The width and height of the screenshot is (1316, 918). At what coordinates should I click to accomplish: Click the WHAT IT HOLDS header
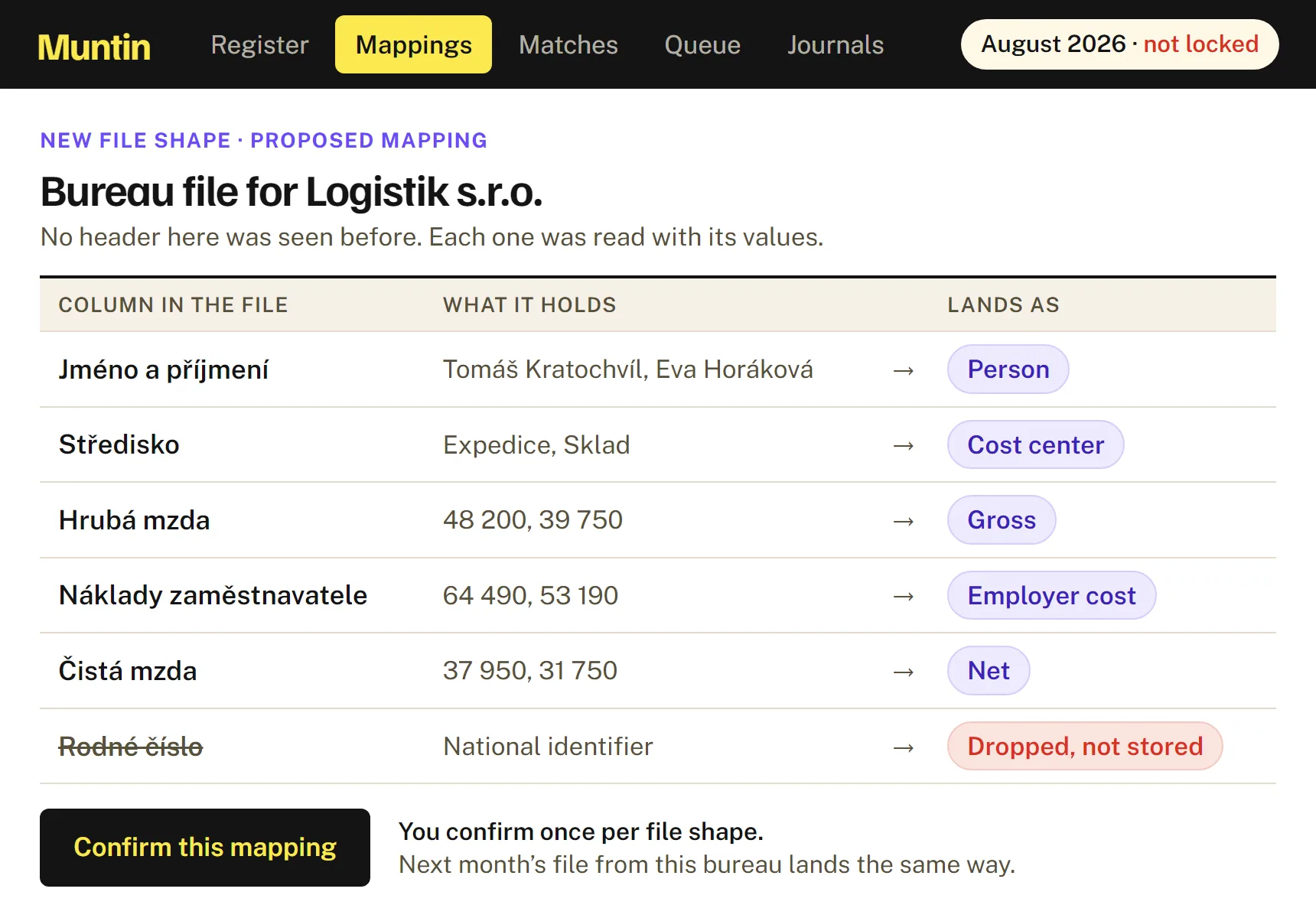(529, 304)
